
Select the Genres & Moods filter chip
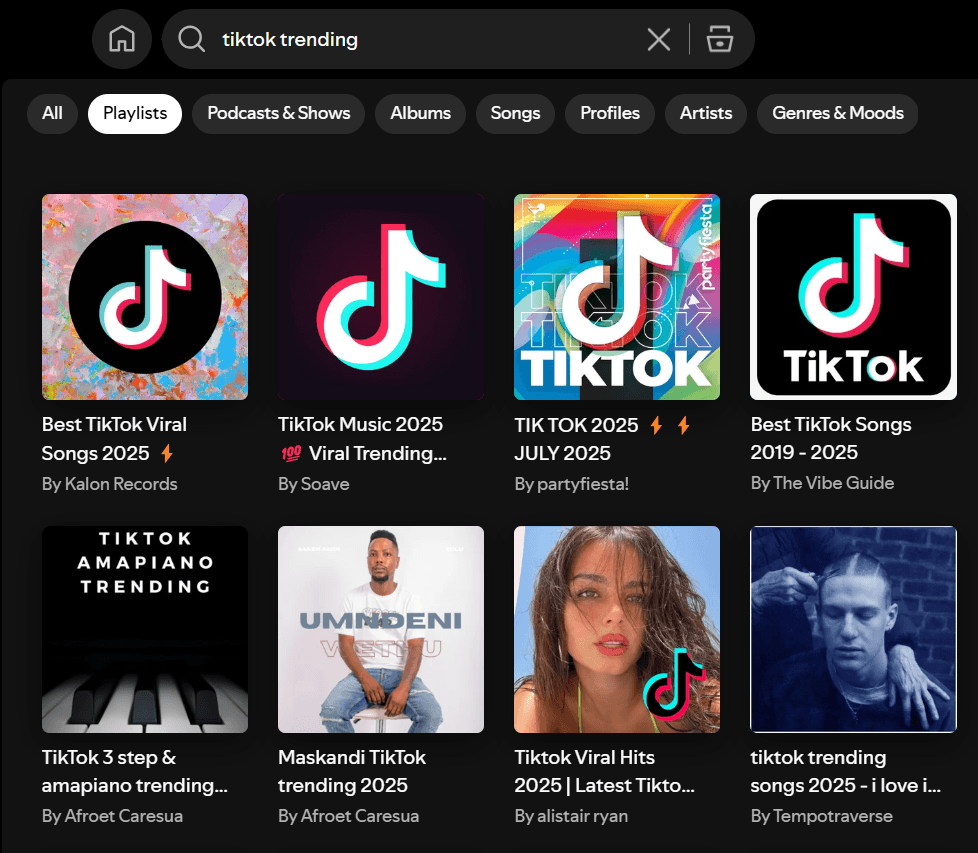pos(837,113)
